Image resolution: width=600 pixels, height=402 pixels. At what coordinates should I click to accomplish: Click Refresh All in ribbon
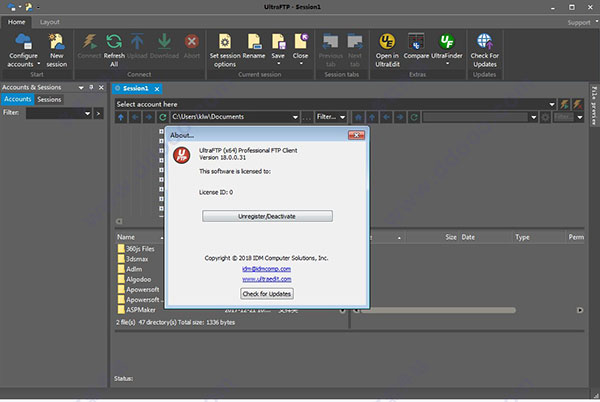[x=114, y=50]
